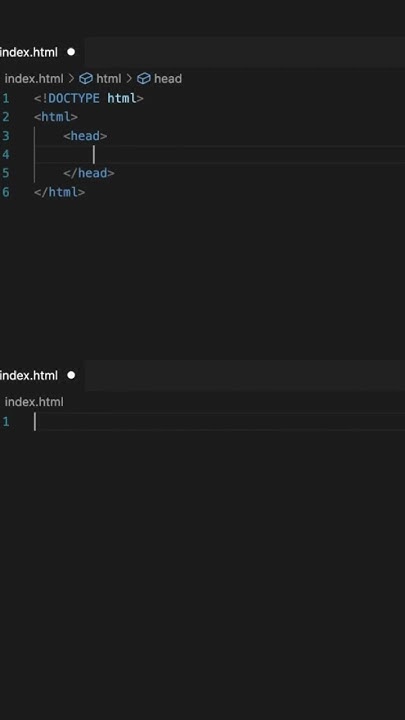Click the opening <head> tag on line 3
The width and height of the screenshot is (405, 720).
(85, 136)
